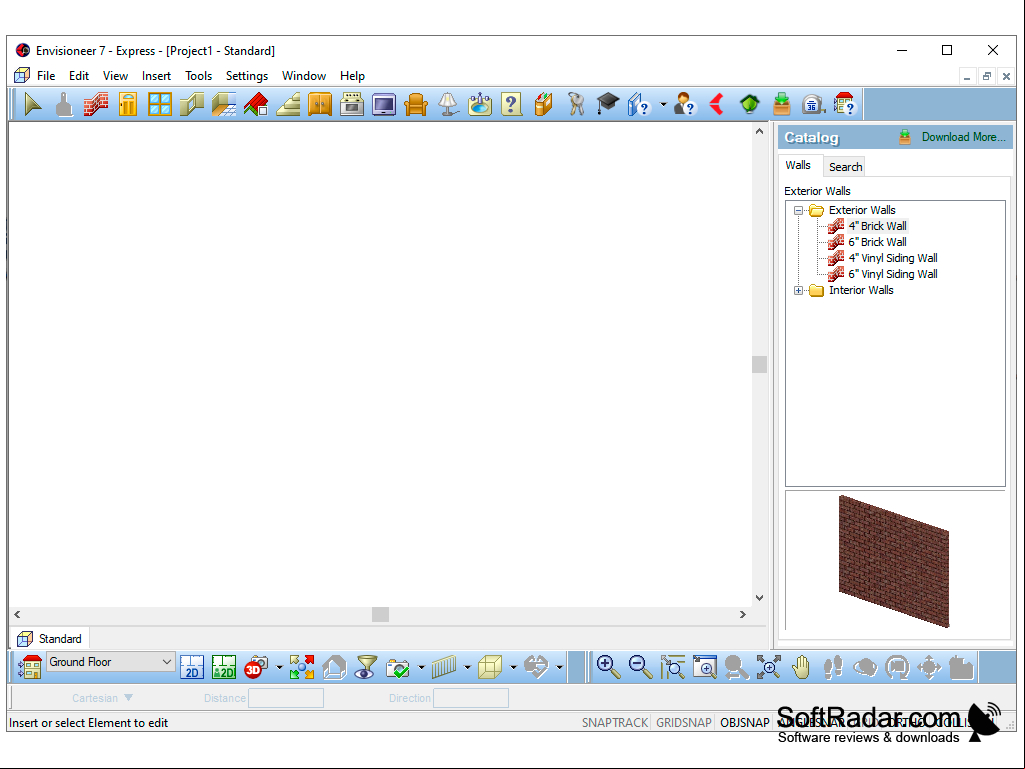Select the arrow Selection tool

point(33,105)
